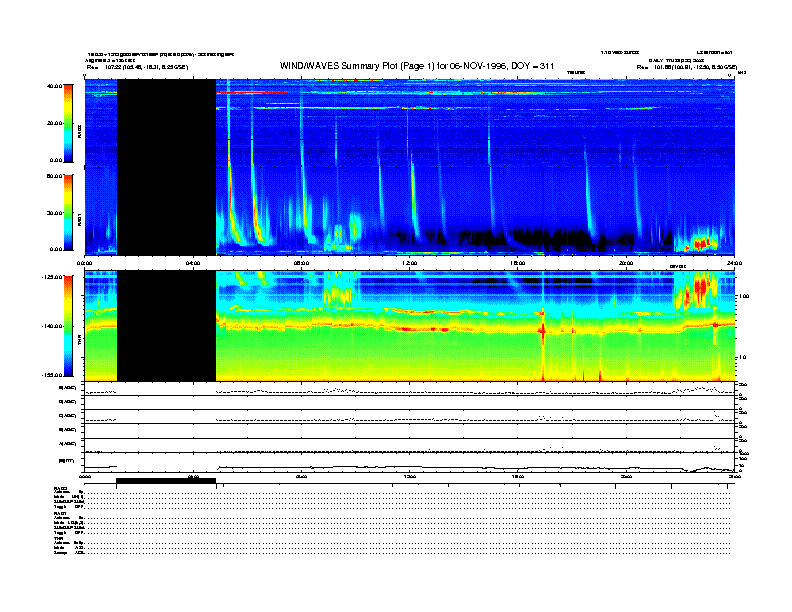Click the RAD1 color scale bar
Viewport: 792px width, 612px height.
pyautogui.click(x=68, y=212)
